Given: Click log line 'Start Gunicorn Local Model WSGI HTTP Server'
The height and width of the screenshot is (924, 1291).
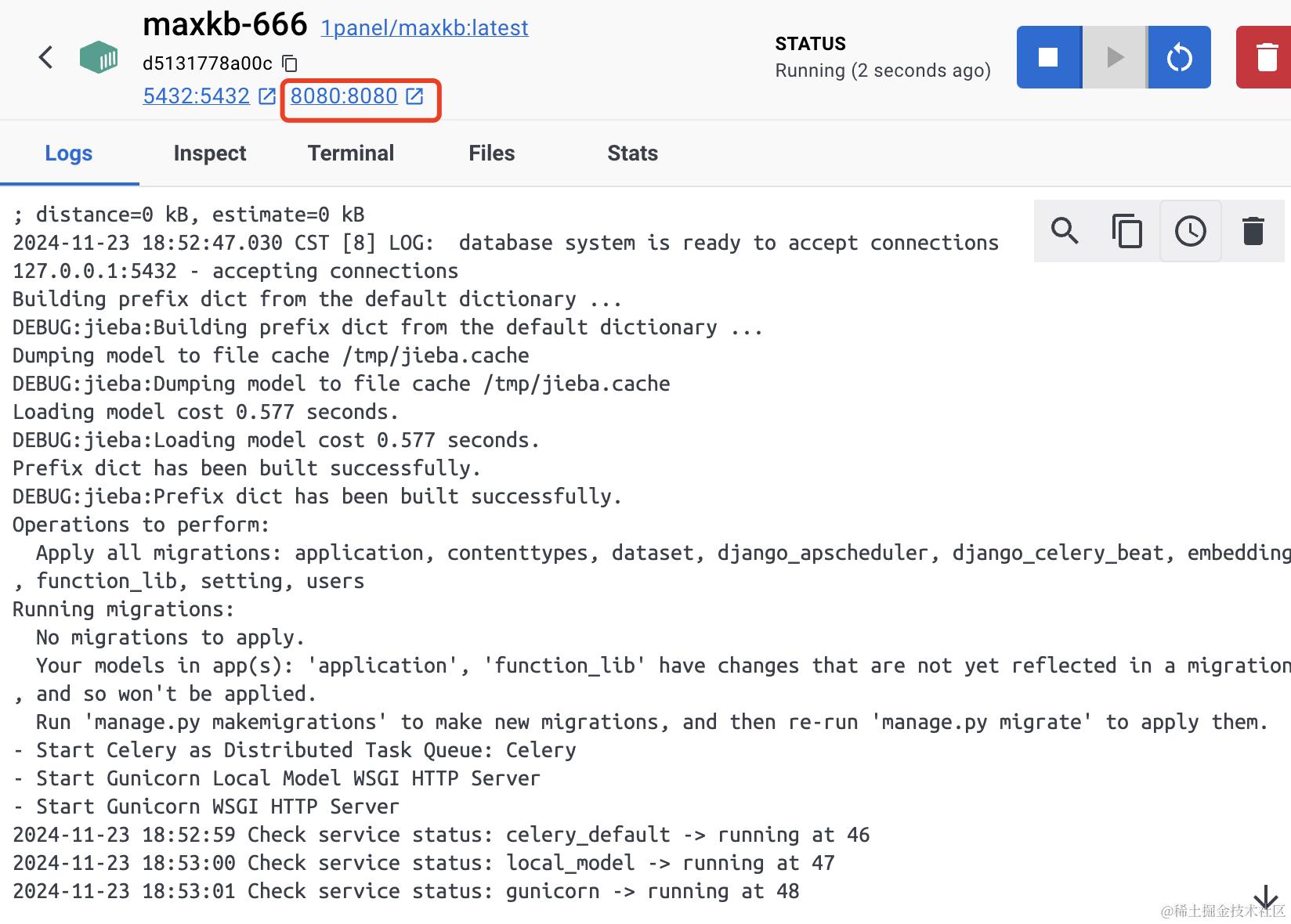Looking at the screenshot, I should (x=277, y=778).
